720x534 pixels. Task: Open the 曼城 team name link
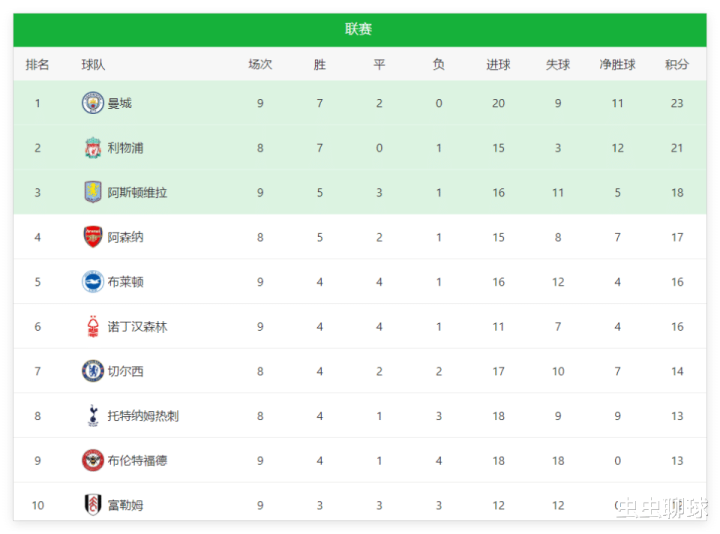coord(119,103)
